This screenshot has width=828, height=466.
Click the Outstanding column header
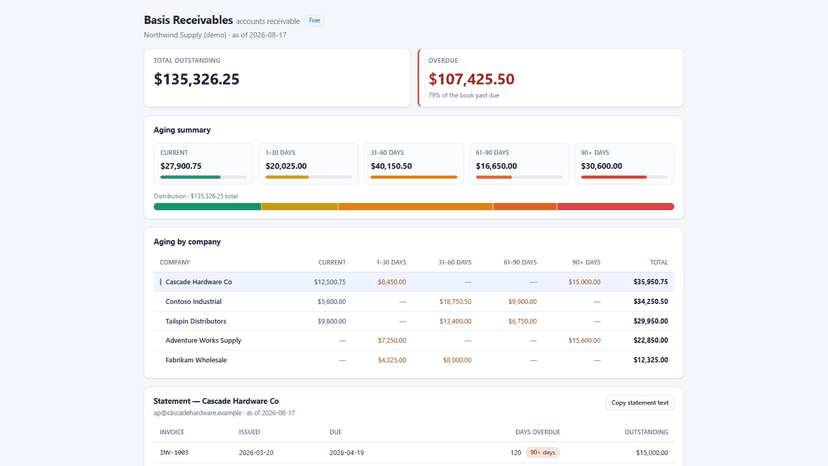pyautogui.click(x=646, y=432)
